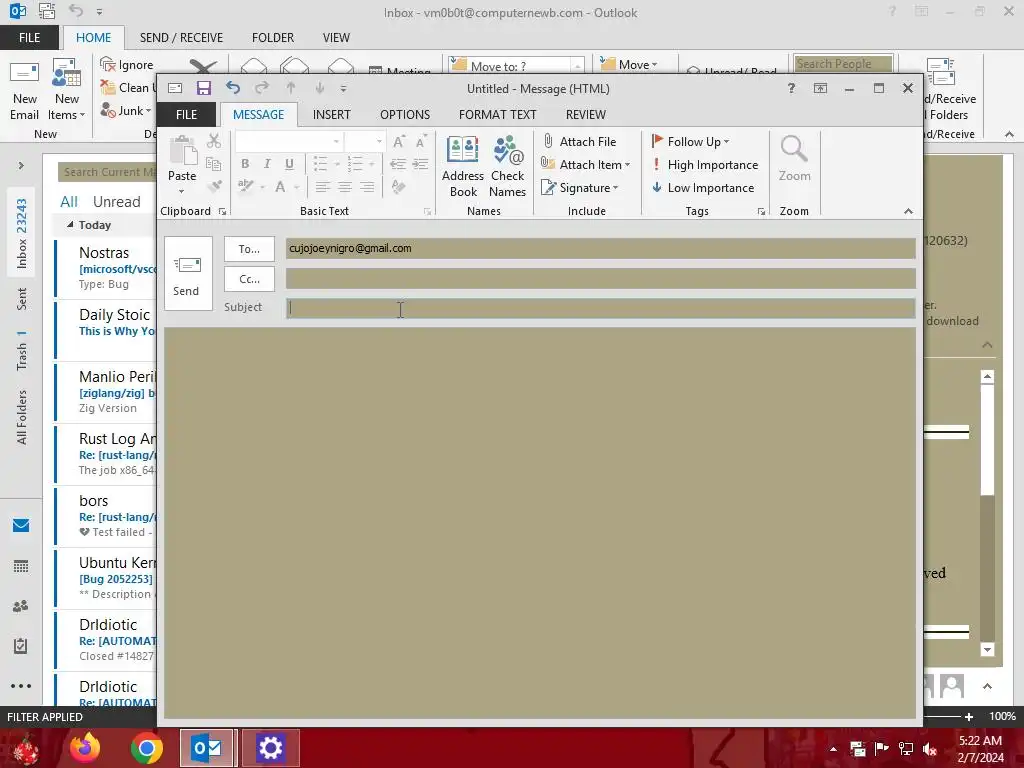Click the Copy icon
The image size is (1024, 768).
(x=214, y=164)
